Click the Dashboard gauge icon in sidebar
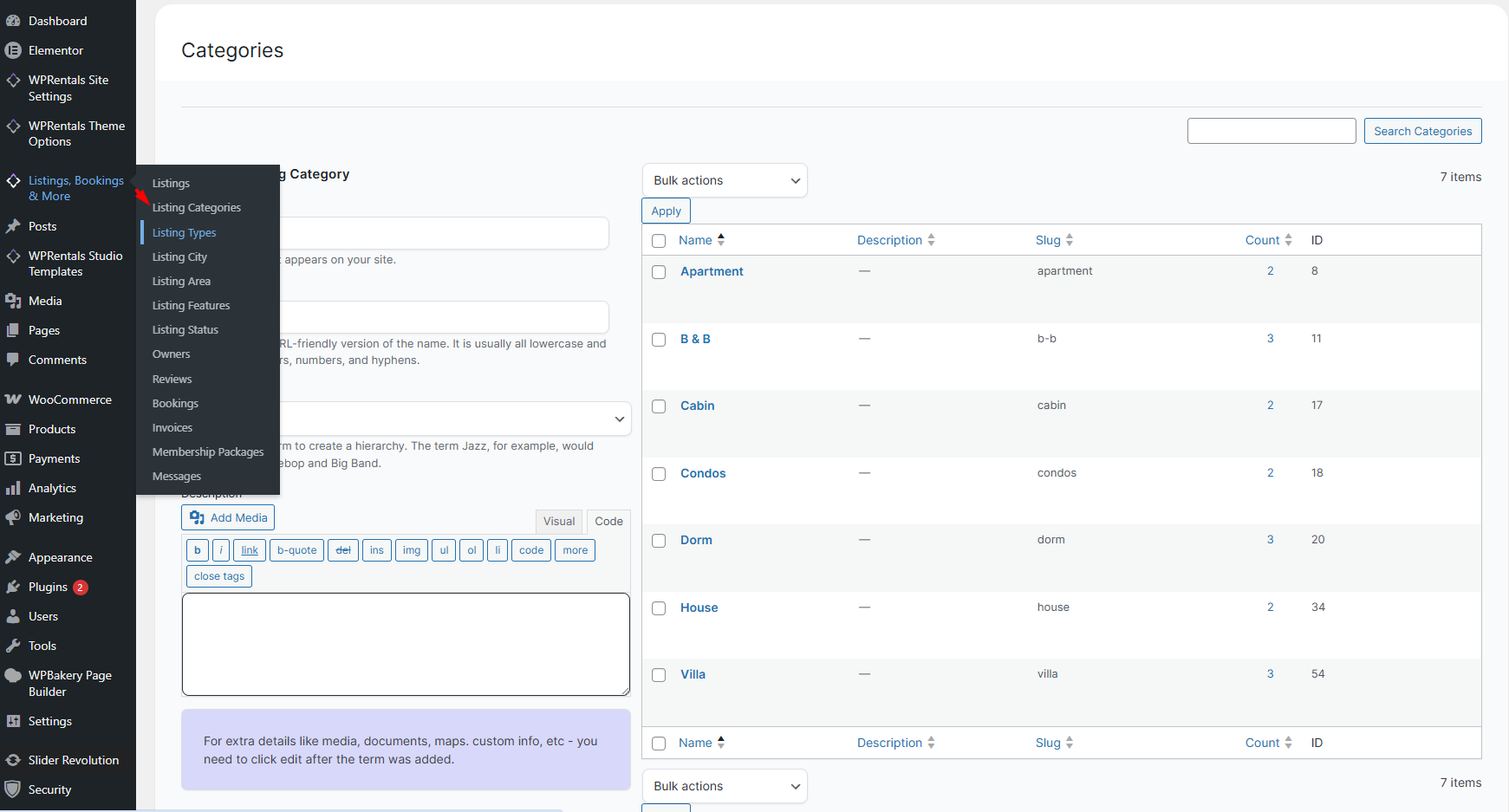 [13, 21]
